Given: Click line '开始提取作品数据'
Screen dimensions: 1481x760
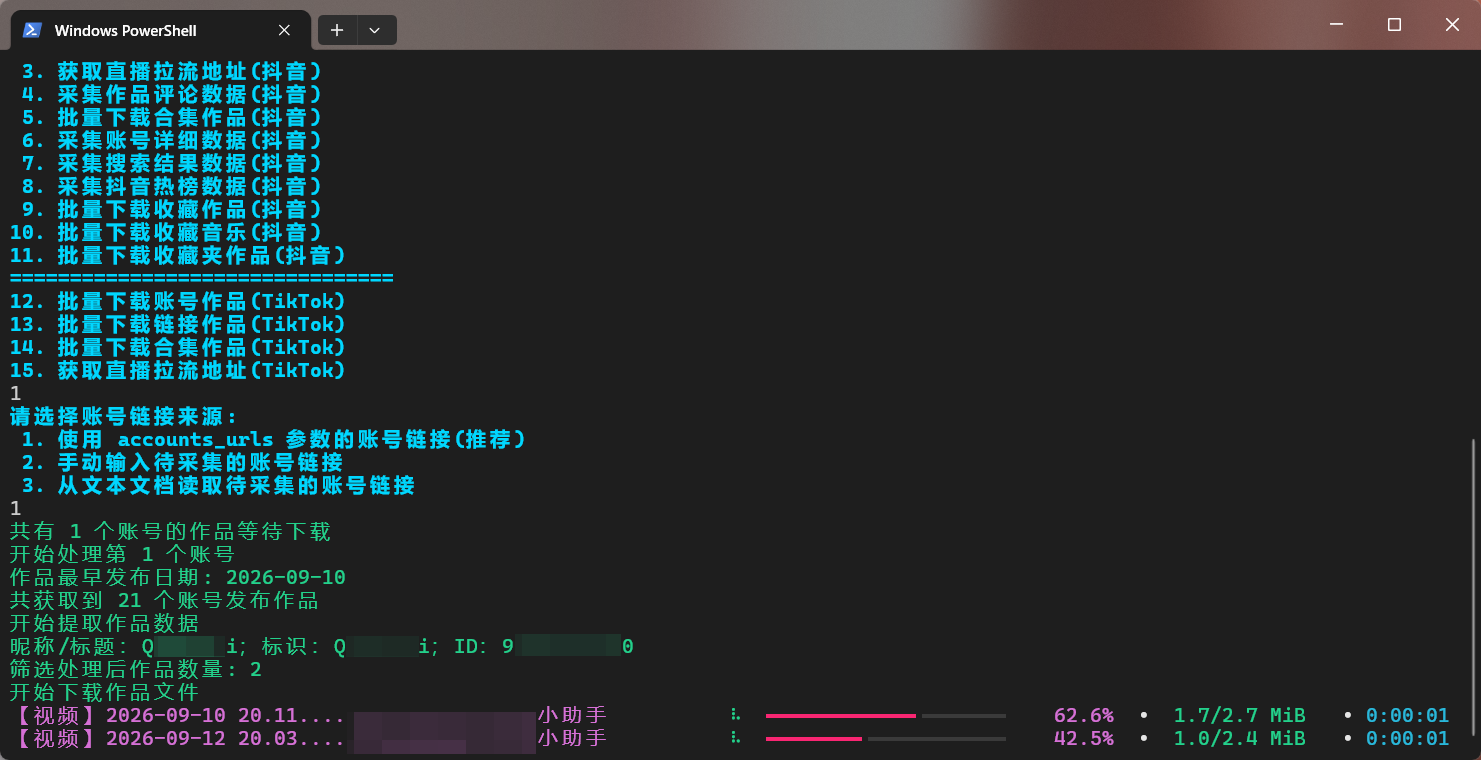Looking at the screenshot, I should pyautogui.click(x=104, y=623).
